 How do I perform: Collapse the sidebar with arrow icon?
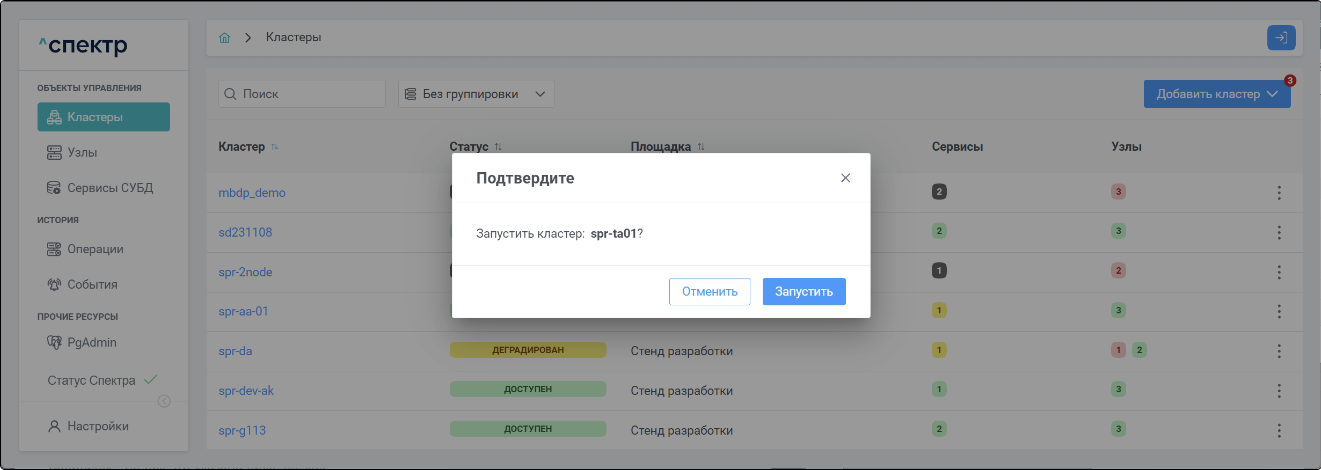164,401
